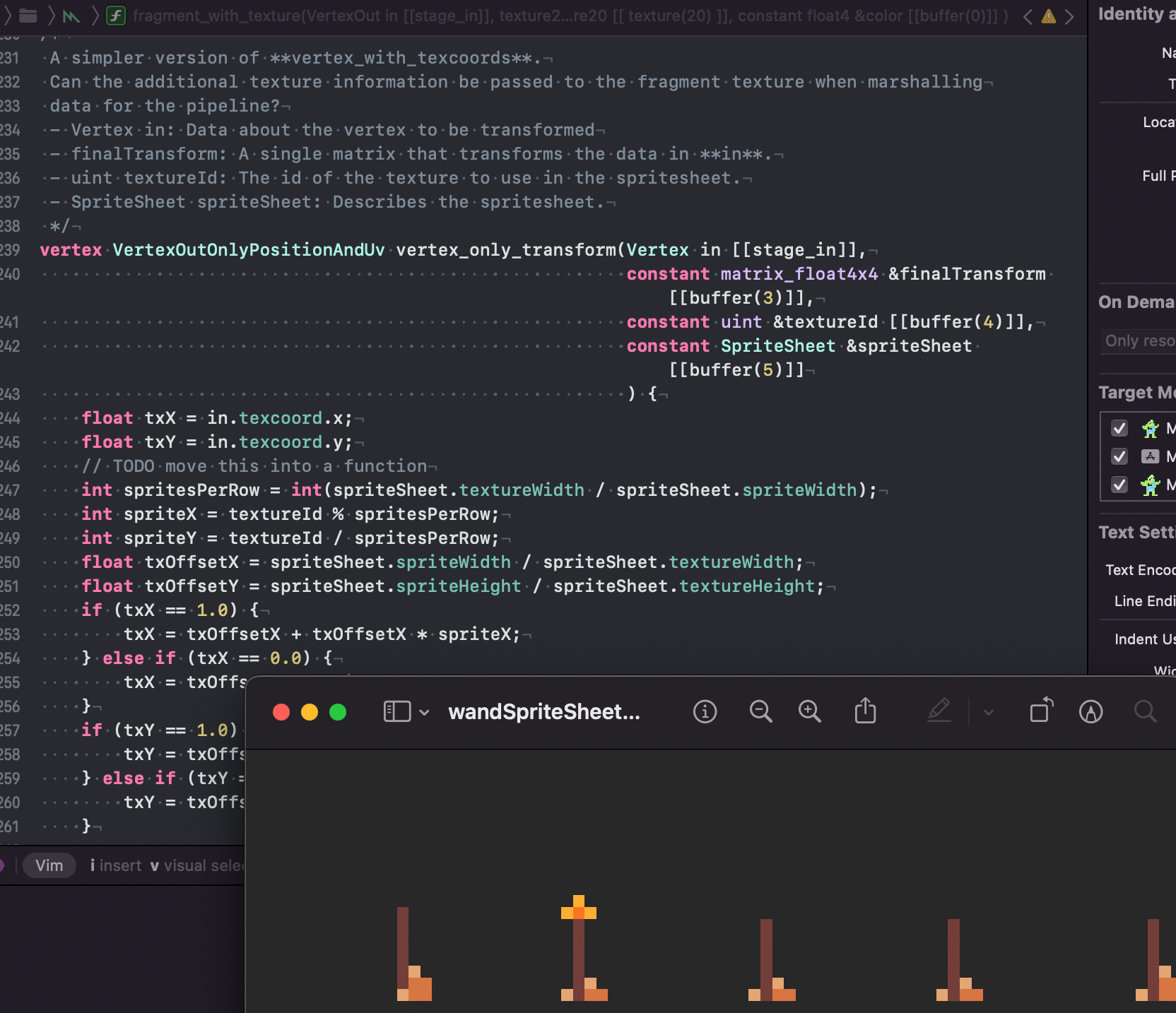Click the first wand sprite in image

[x=414, y=954]
